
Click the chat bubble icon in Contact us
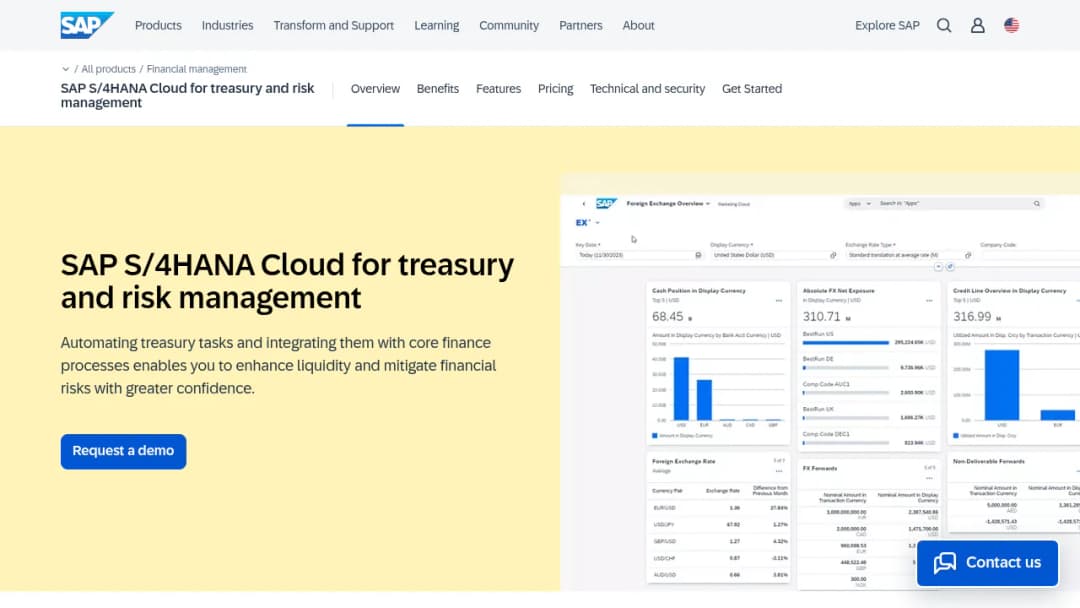tap(945, 563)
